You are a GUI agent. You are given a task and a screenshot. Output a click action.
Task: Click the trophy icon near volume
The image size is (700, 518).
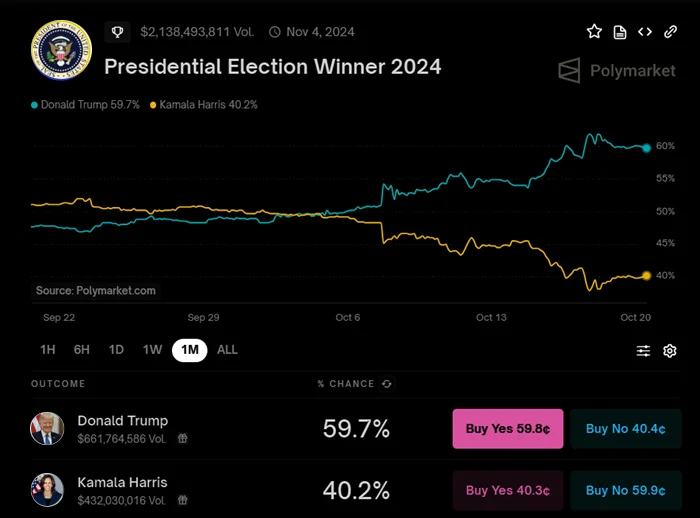[x=118, y=32]
